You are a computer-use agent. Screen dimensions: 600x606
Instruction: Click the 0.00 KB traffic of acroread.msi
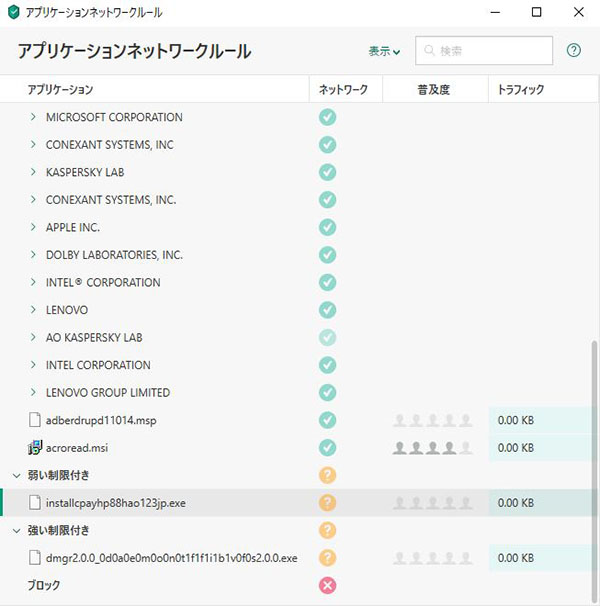pos(516,448)
